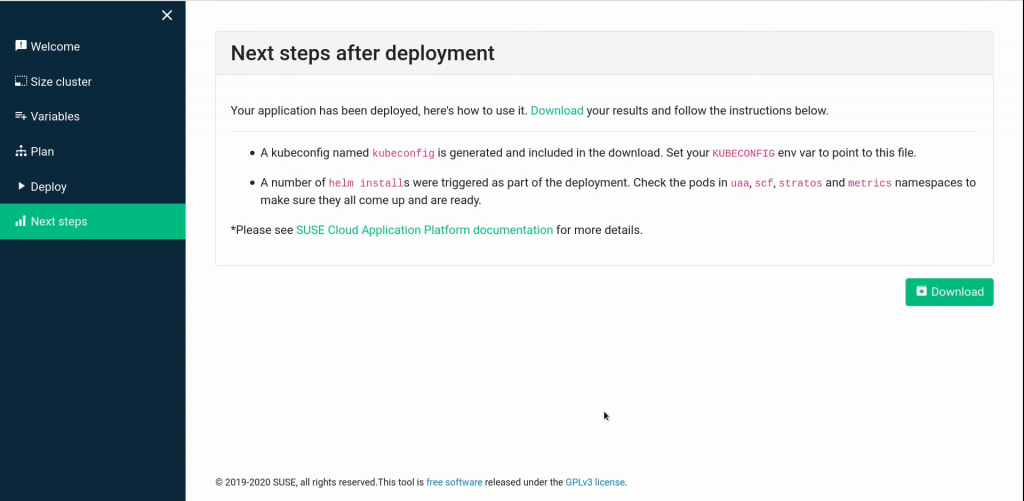
Task: Click the Next steps bar-chart icon
Action: (21, 221)
